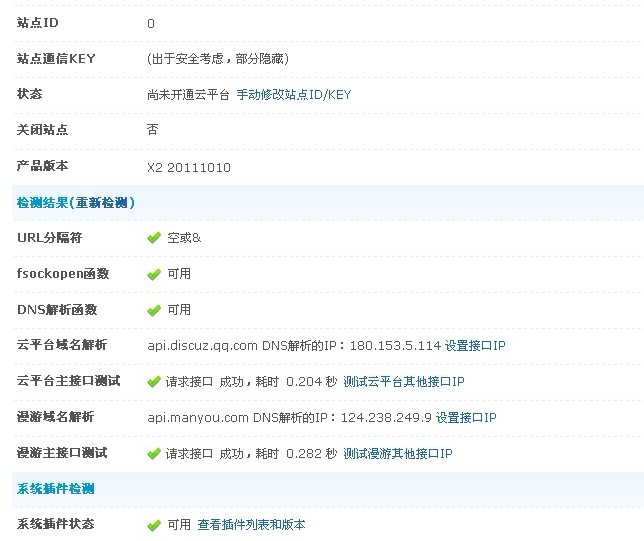Click the 漫游主接口测试 label

(62, 453)
